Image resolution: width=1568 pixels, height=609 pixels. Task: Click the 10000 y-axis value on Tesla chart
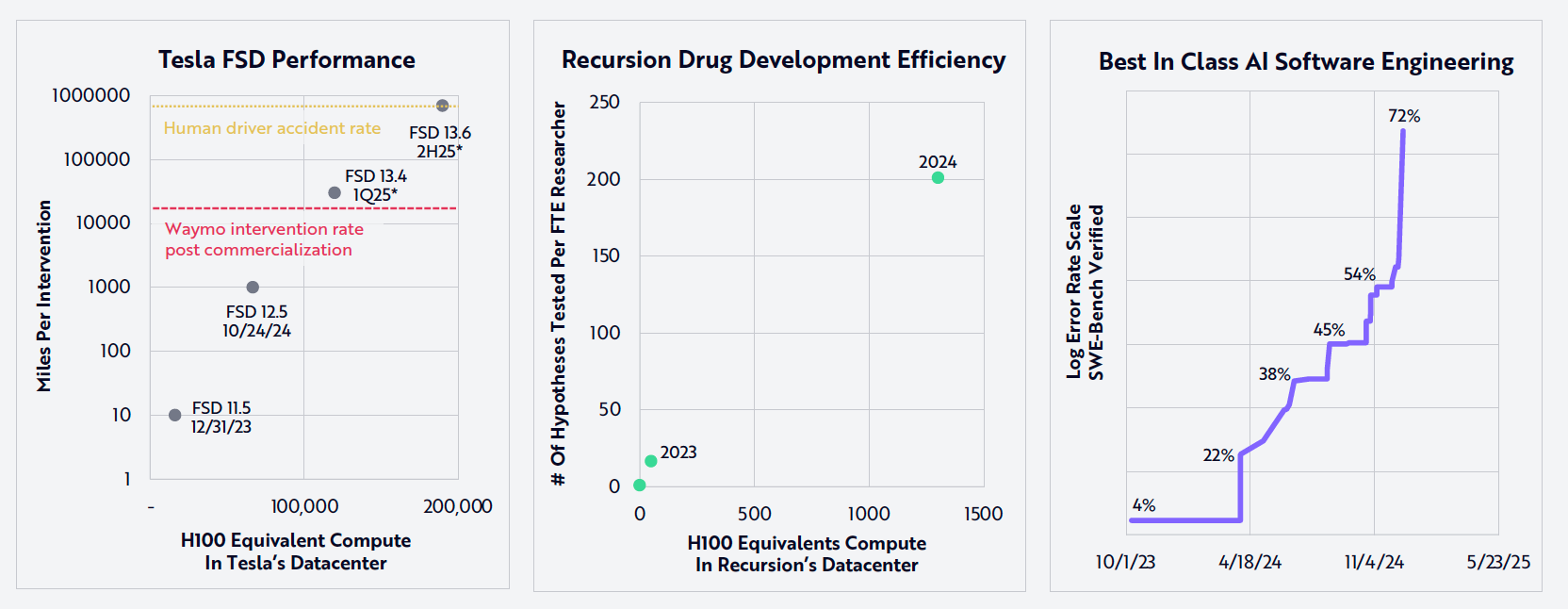click(103, 222)
